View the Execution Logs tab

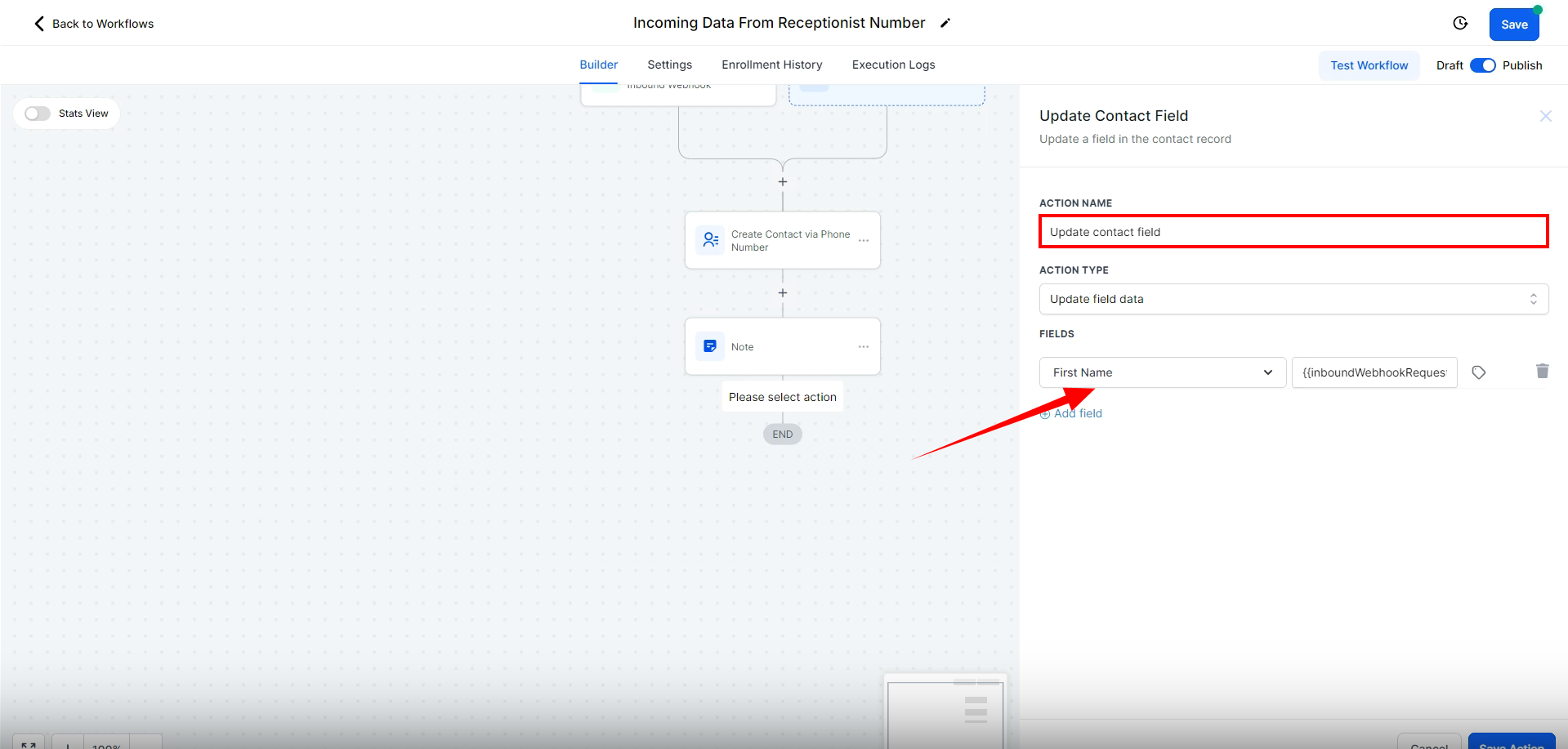[x=893, y=65]
